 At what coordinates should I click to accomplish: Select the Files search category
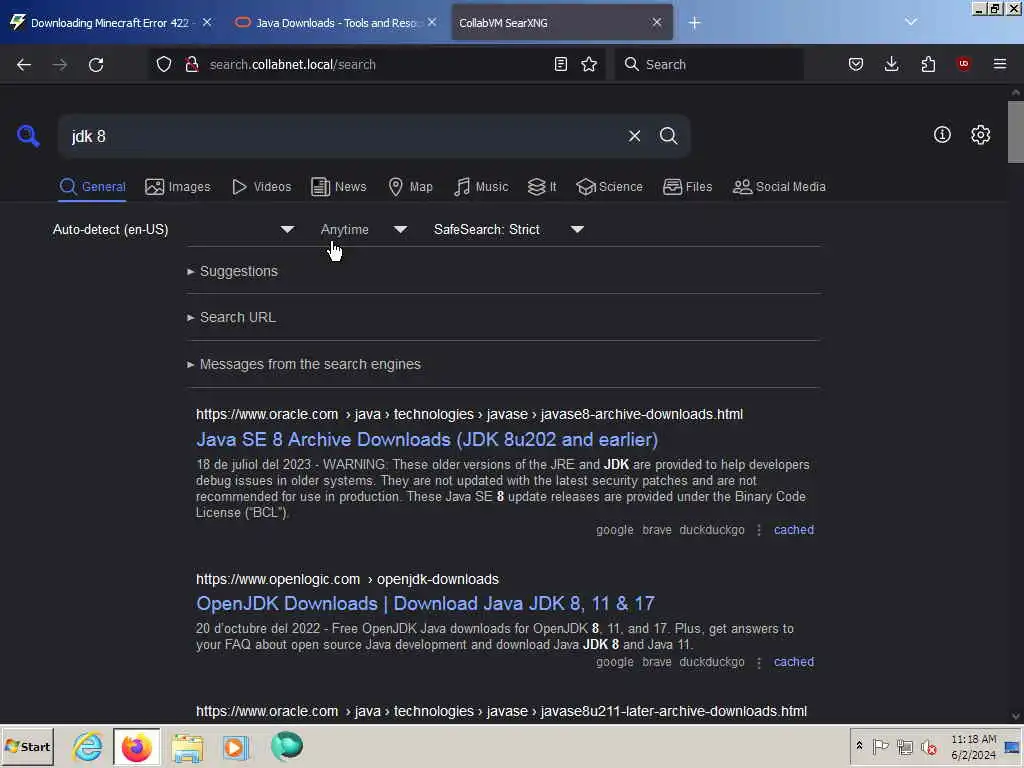pos(687,187)
